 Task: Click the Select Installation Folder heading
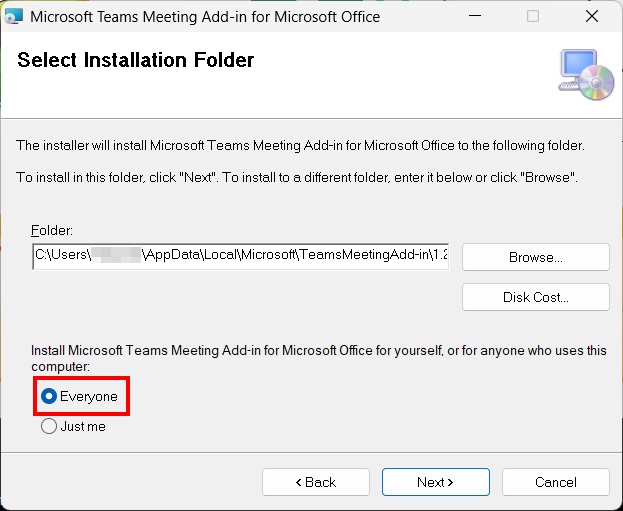pos(136,60)
